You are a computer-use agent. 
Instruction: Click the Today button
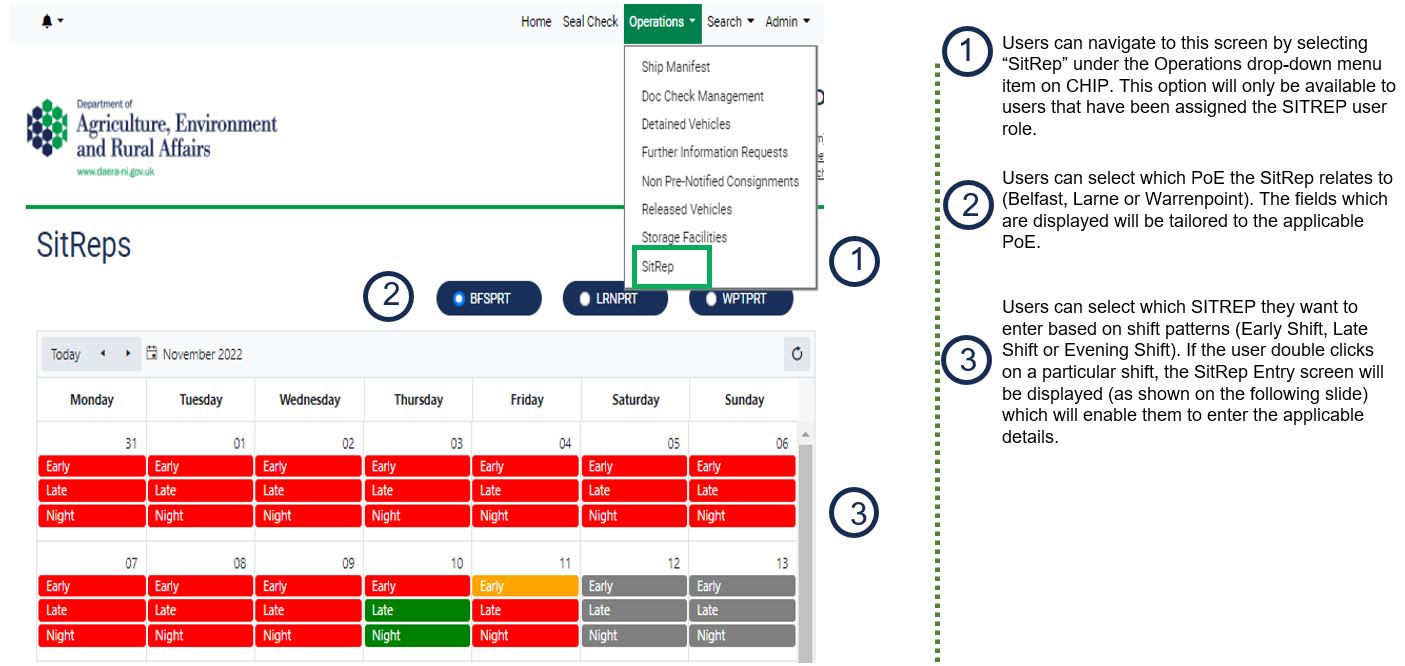[x=66, y=354]
